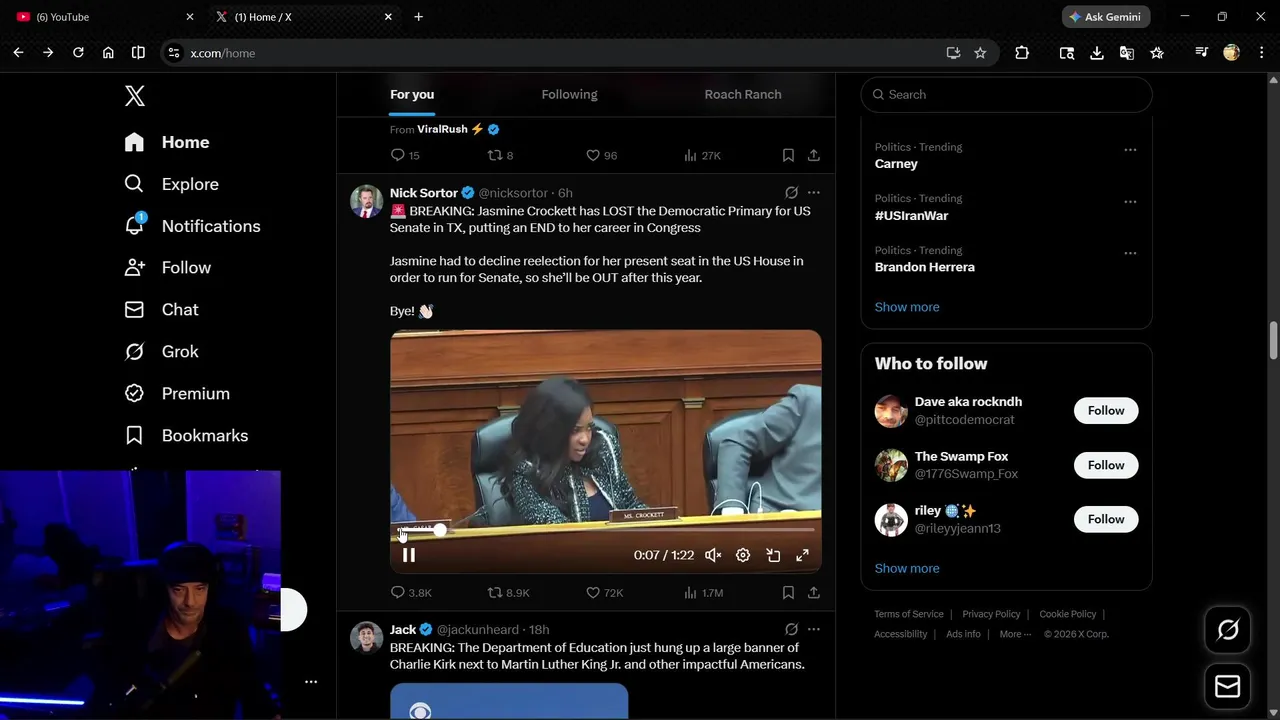This screenshot has width=1280, height=720.
Task: Open a new browser tab
Action: [419, 17]
